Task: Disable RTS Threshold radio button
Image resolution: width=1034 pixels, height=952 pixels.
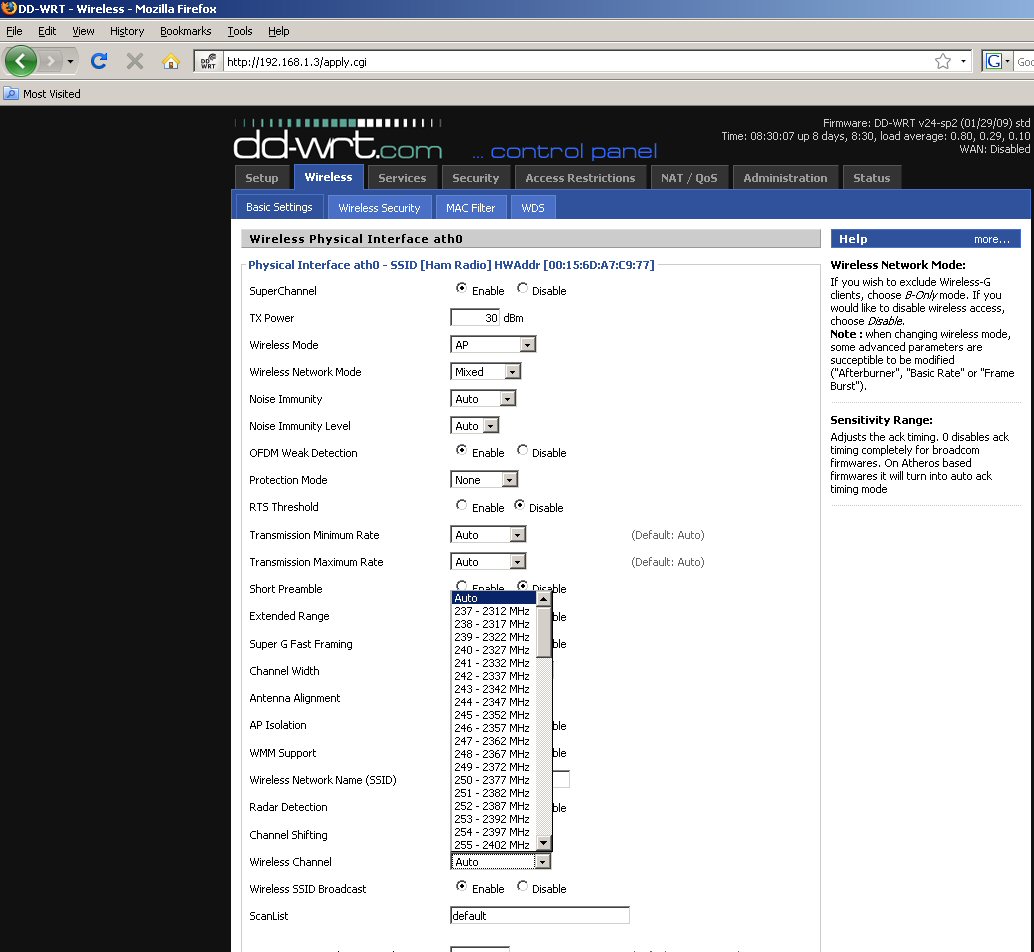Action: click(520, 505)
